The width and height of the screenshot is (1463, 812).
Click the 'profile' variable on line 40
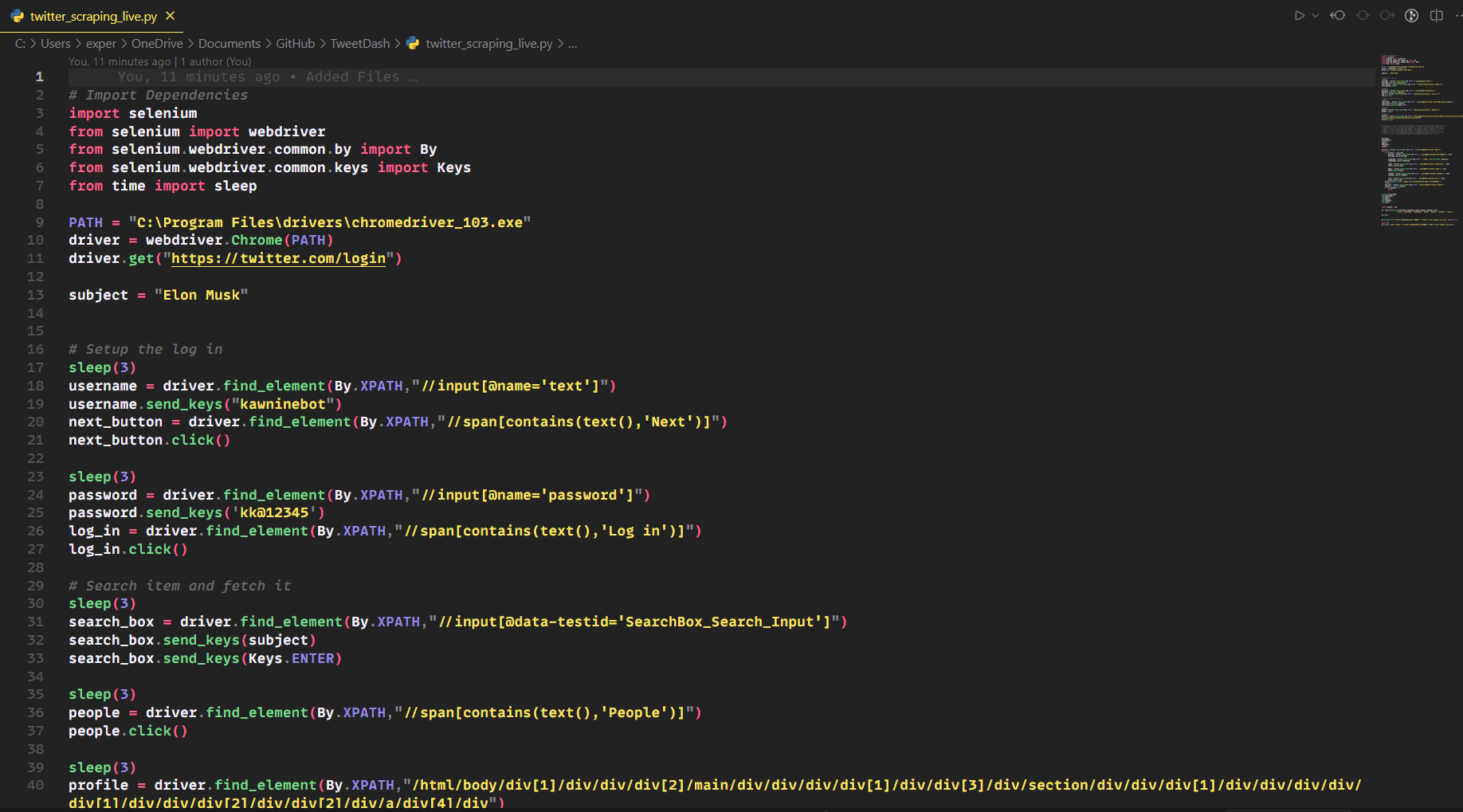[x=99, y=785]
